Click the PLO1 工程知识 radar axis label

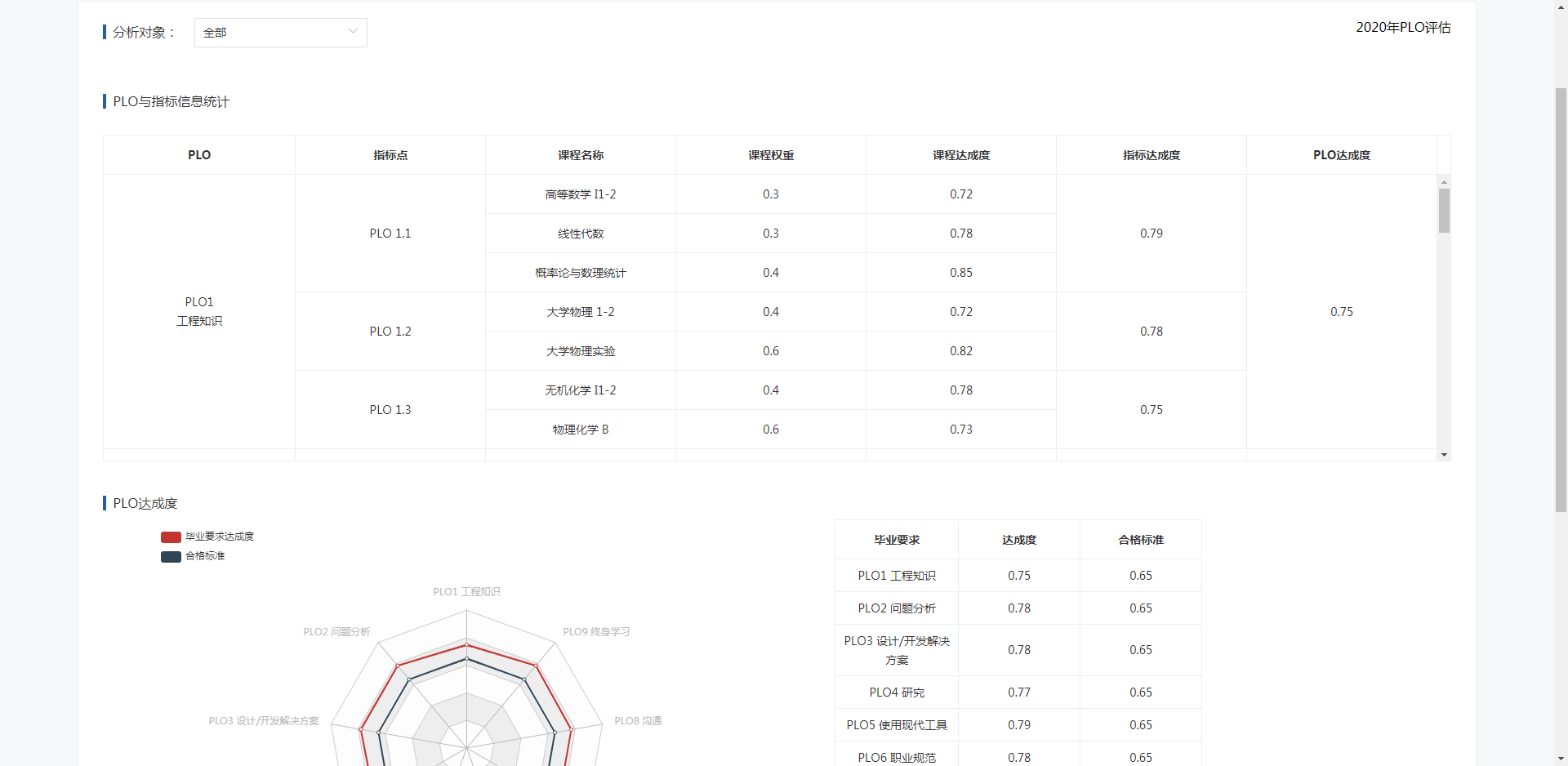pyautogui.click(x=466, y=592)
